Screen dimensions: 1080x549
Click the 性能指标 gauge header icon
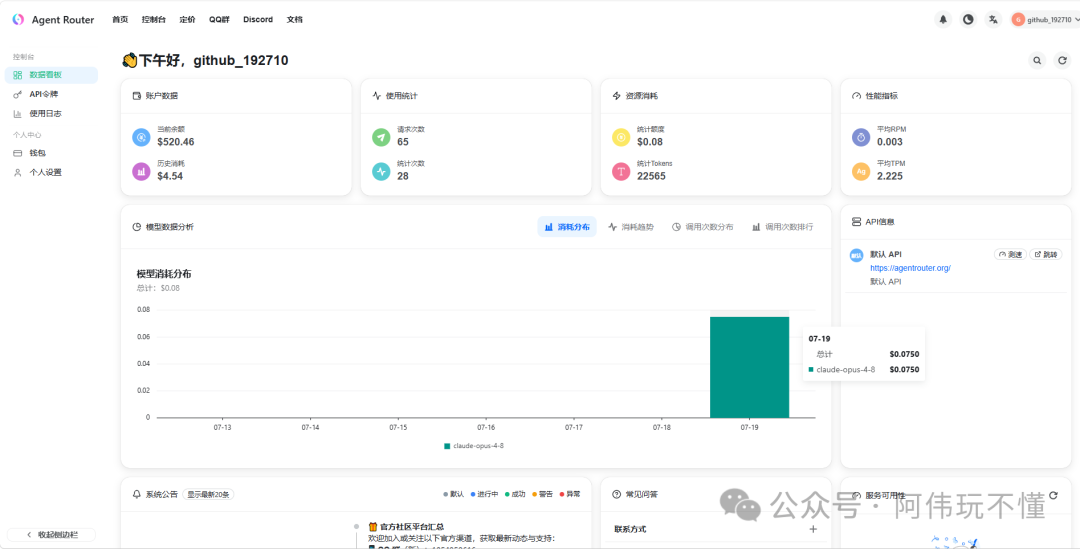click(856, 96)
